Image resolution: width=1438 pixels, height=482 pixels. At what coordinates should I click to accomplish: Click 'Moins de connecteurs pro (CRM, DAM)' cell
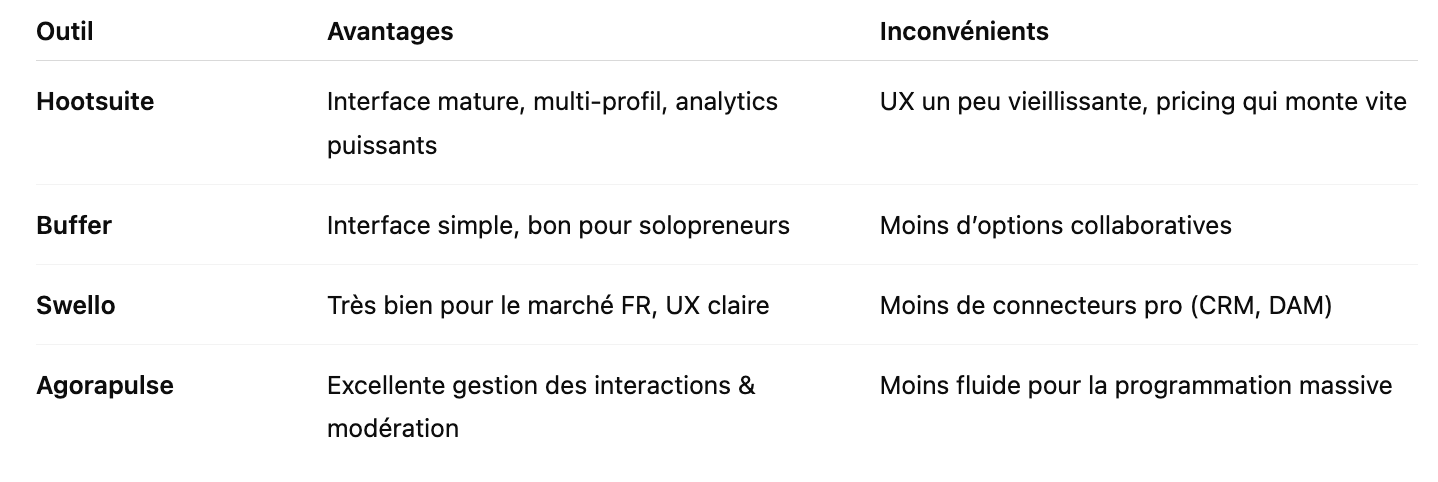coord(1106,305)
